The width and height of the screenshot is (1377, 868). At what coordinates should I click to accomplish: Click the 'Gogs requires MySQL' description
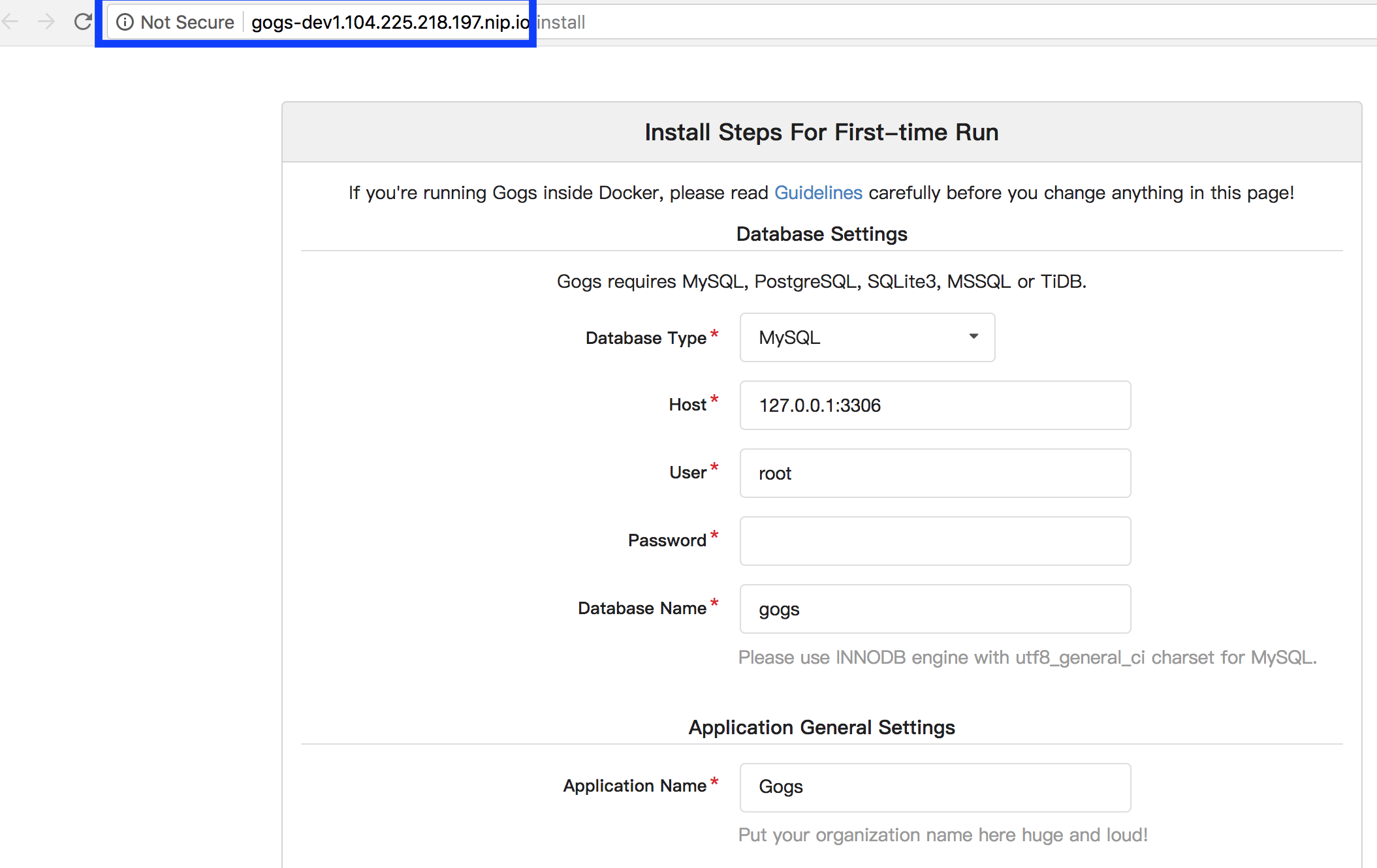coord(821,281)
